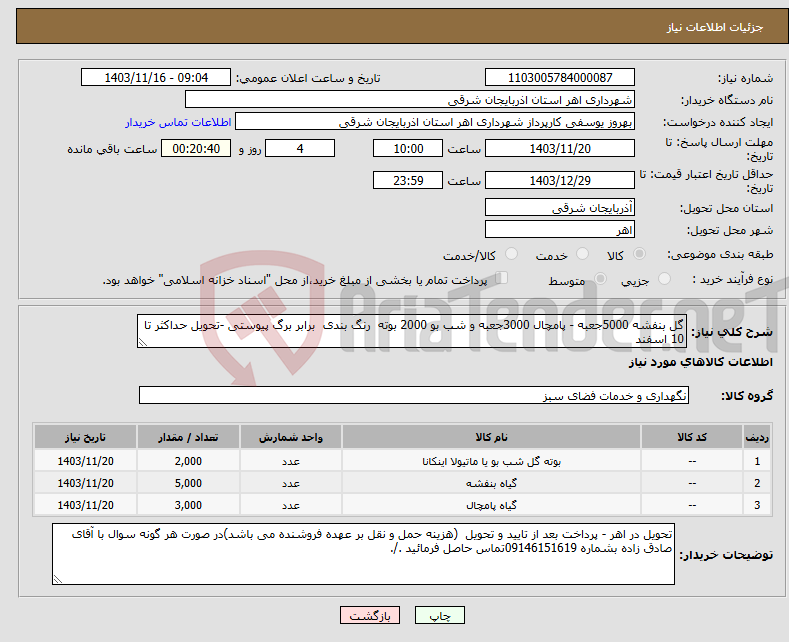
Task: Click the remaining time field 00:20:40
Action: [196, 148]
